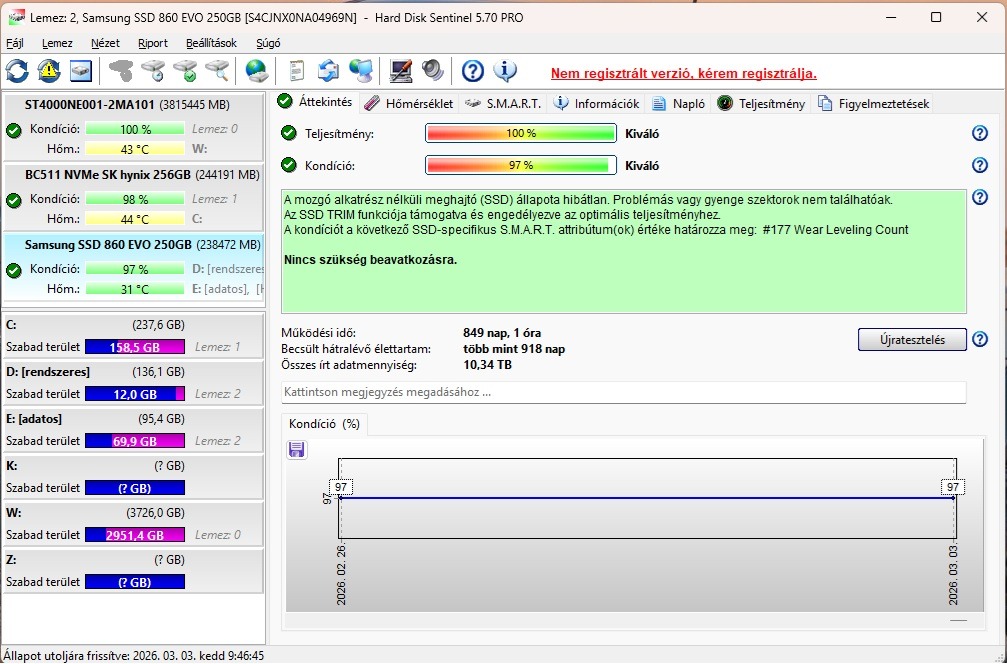Click the refresh-with-warning-sign toolbar icon
The height and width of the screenshot is (664, 1007).
(49, 71)
